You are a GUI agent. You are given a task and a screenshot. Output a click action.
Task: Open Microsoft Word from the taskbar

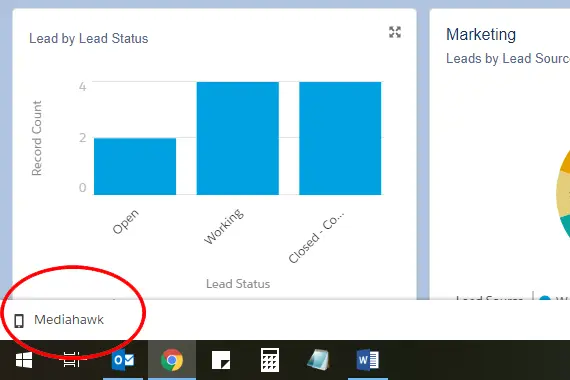pos(368,360)
